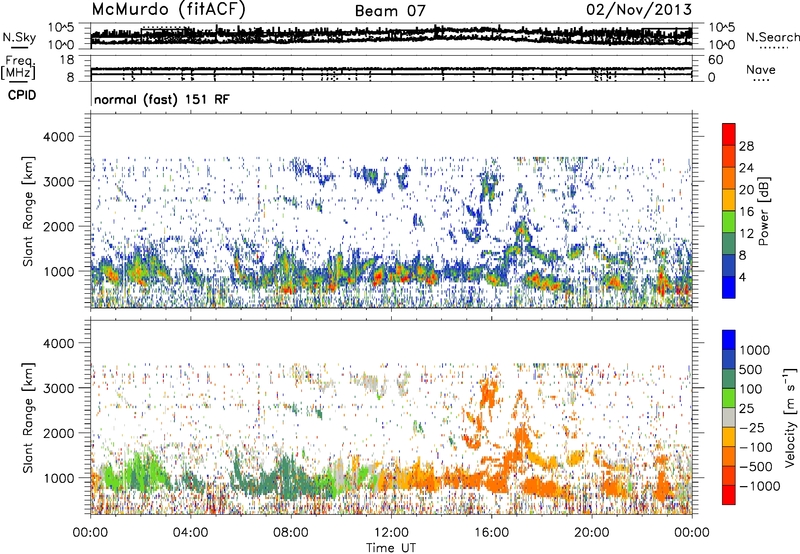The width and height of the screenshot is (800, 554).
Task: Click the '-1000' label on Velocity colorbar
Action: [760, 486]
